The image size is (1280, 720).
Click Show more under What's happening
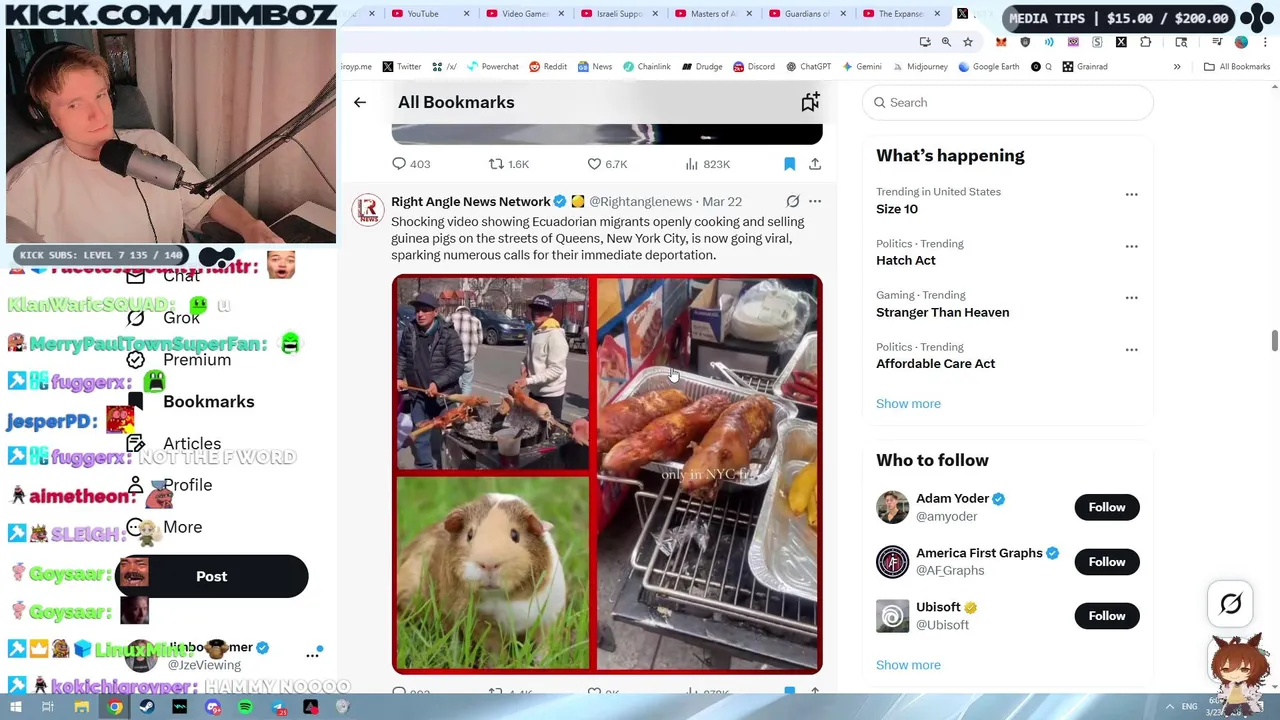908,403
